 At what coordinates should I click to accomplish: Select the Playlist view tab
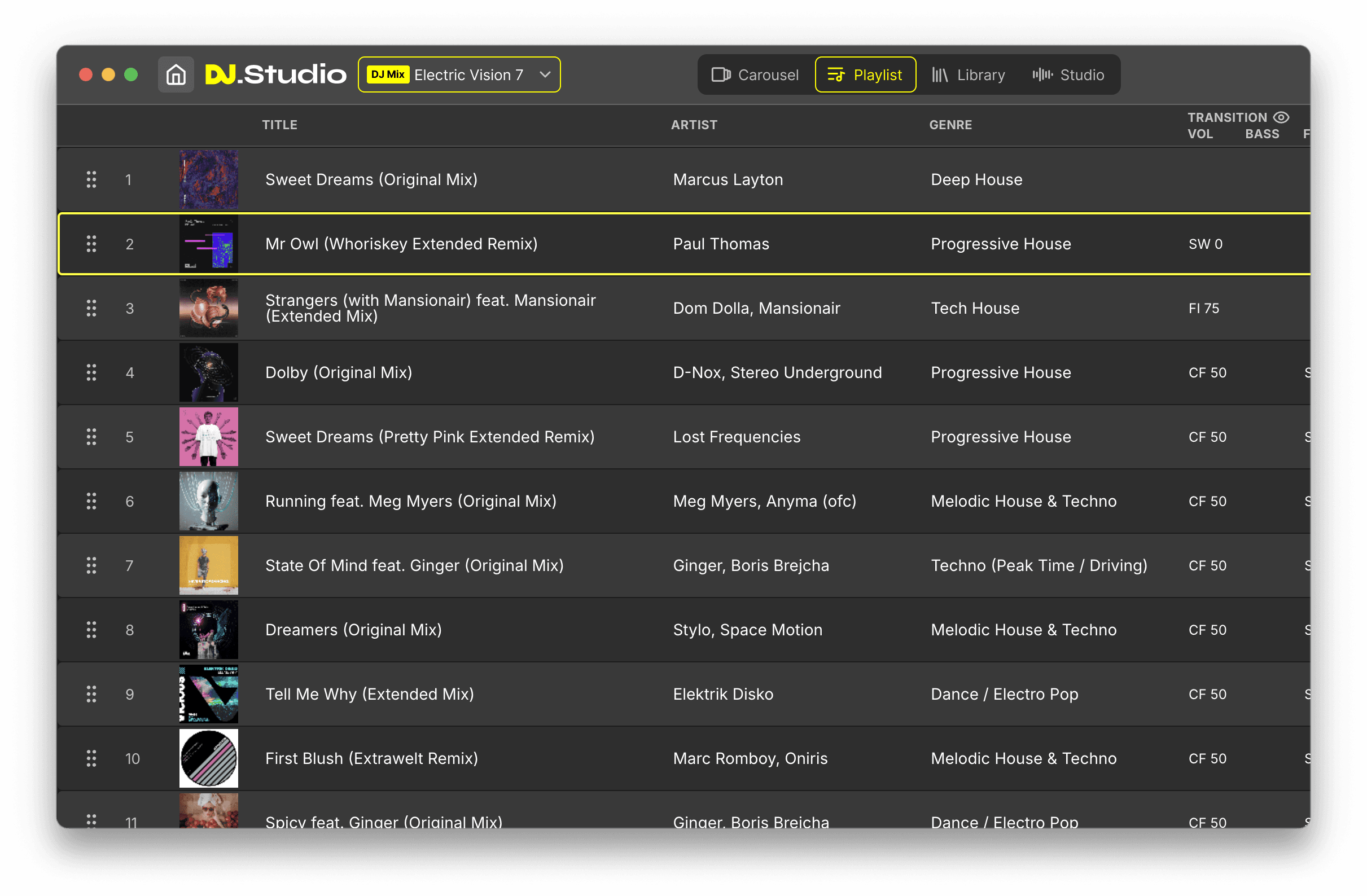(x=865, y=74)
